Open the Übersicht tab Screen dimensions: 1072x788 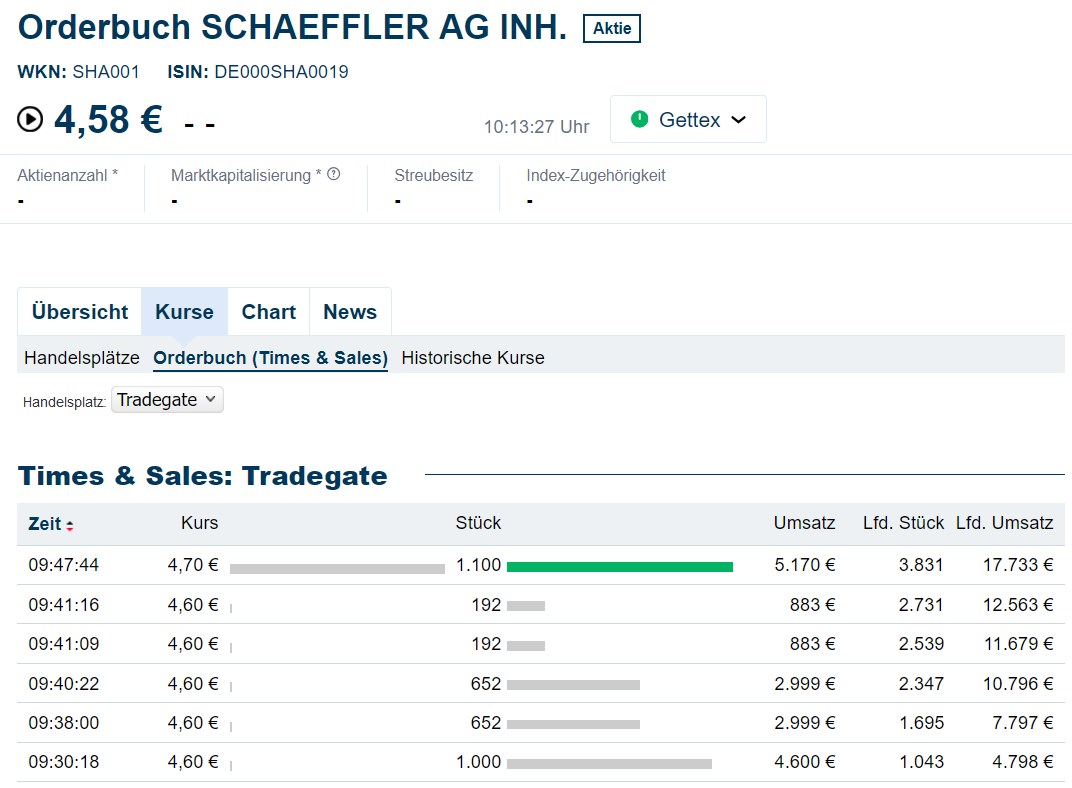(x=79, y=311)
